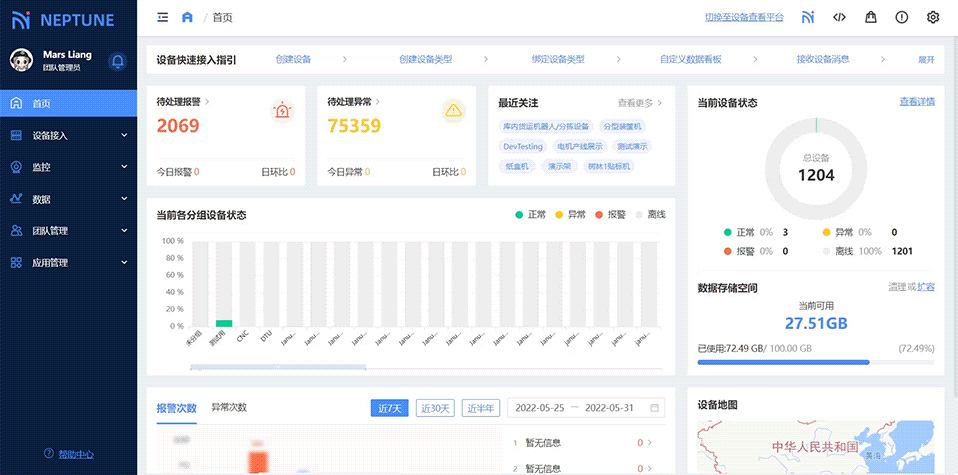Toggle the 离线 legend in group chart
Screen dimensions: 958x475
(650, 215)
